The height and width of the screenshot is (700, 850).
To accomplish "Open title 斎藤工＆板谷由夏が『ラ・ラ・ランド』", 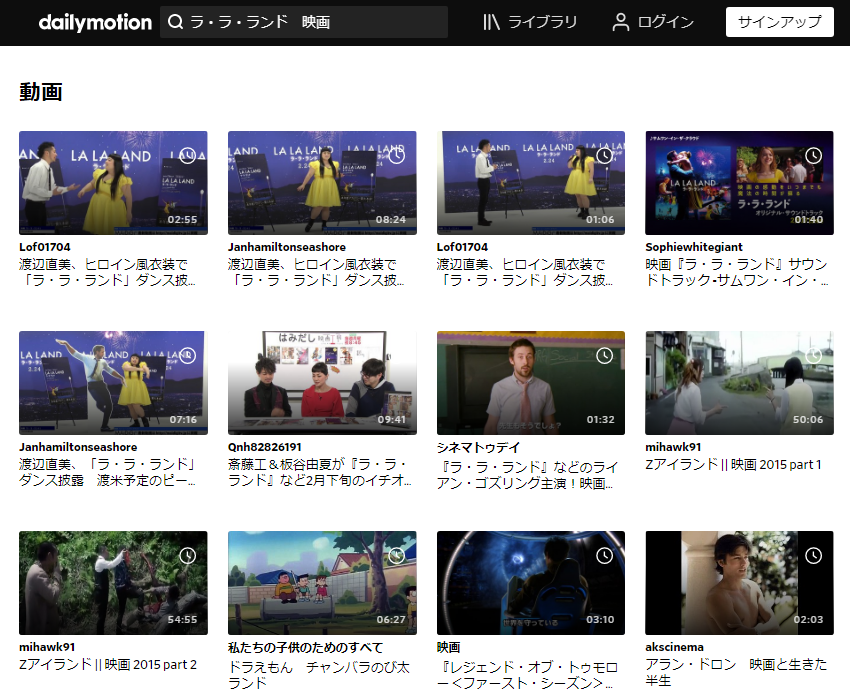I will tap(320, 472).
